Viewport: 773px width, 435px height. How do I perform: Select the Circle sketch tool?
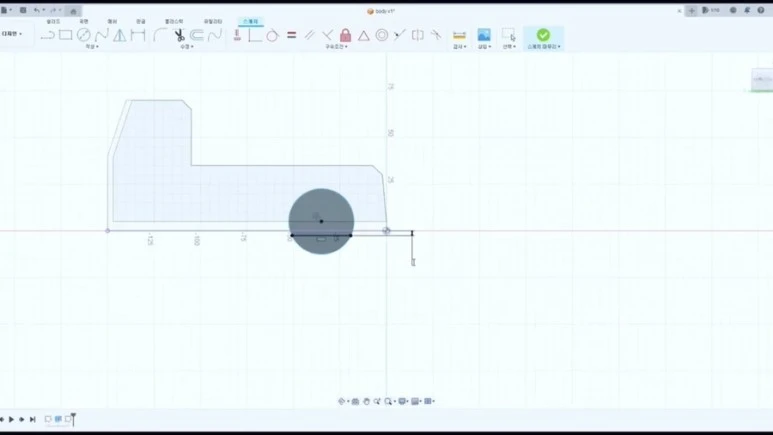[83, 35]
